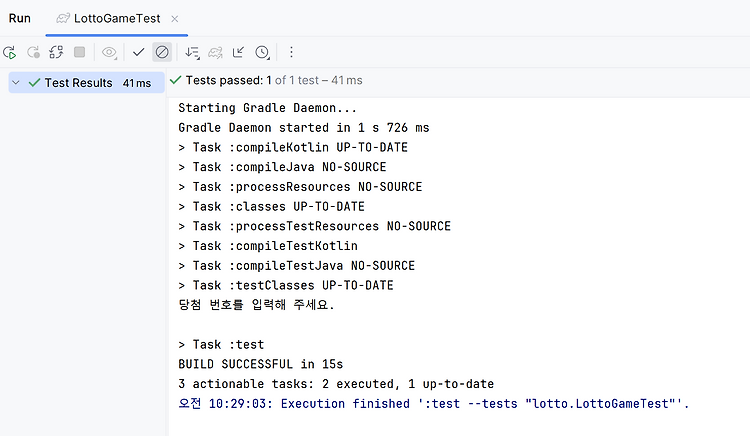This screenshot has width=750, height=436.
Task: Click the Run tool window label
Action: click(20, 18)
